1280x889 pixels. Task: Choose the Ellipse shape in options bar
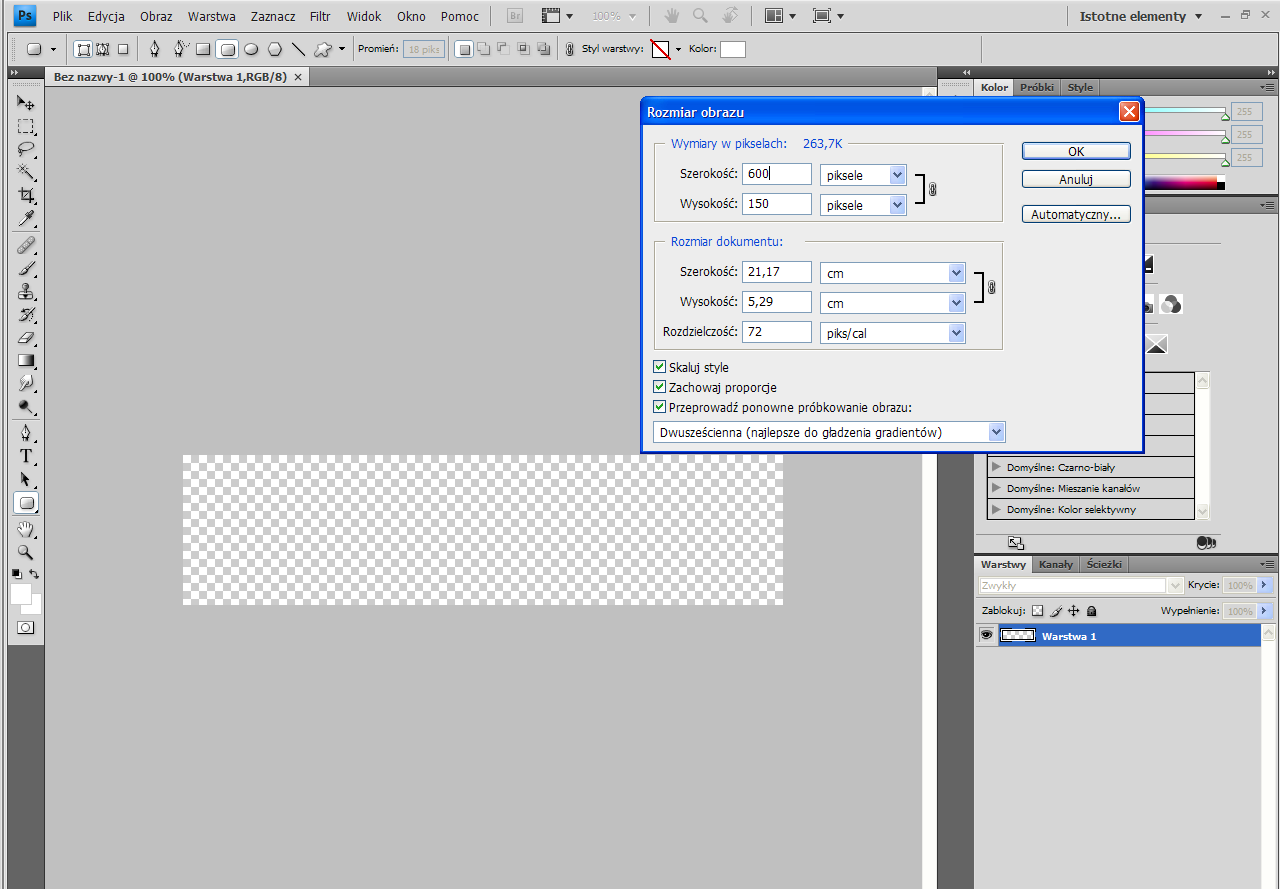[251, 48]
